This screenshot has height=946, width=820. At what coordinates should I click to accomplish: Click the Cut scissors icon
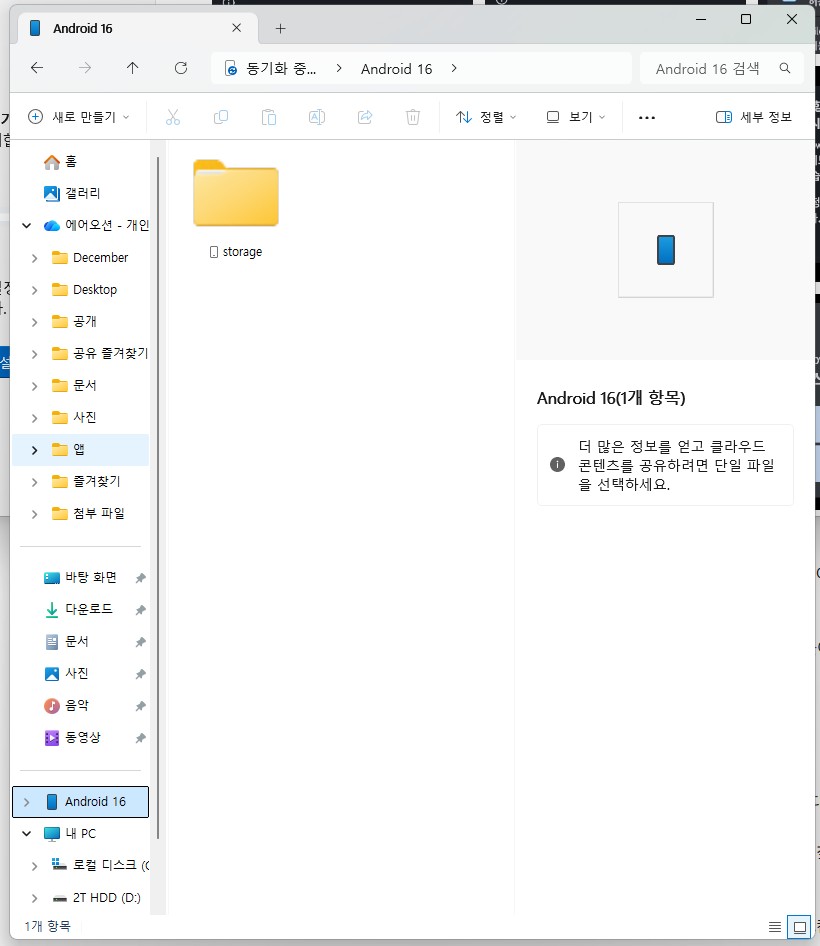(173, 117)
